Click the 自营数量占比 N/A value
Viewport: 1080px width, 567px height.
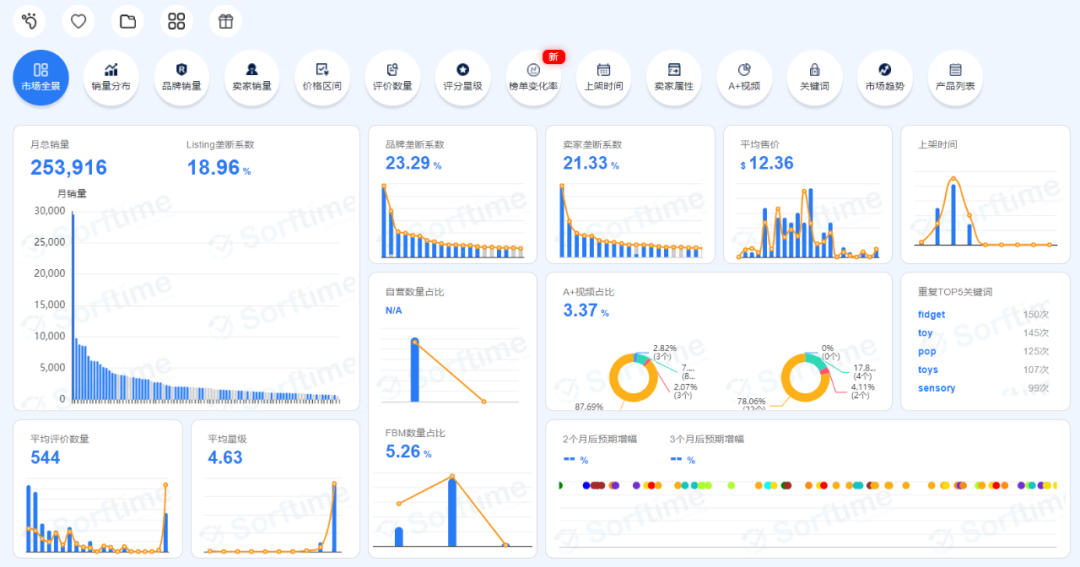393,311
